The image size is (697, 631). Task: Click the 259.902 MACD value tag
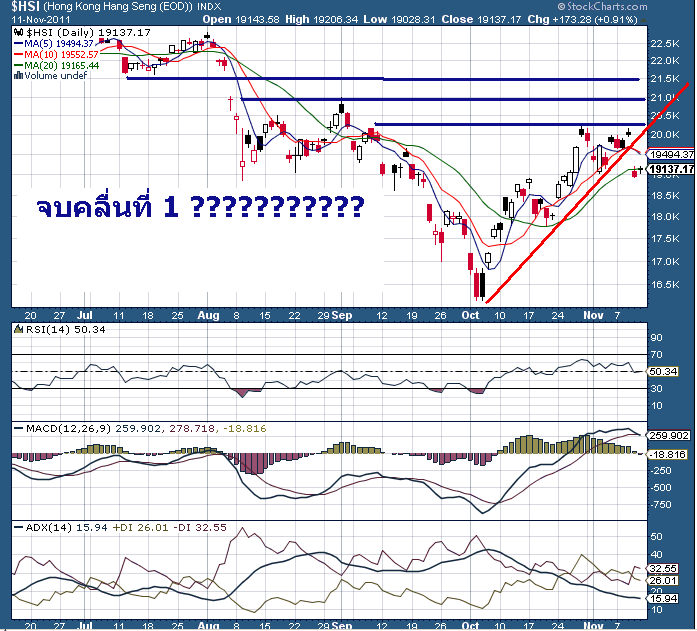click(668, 436)
